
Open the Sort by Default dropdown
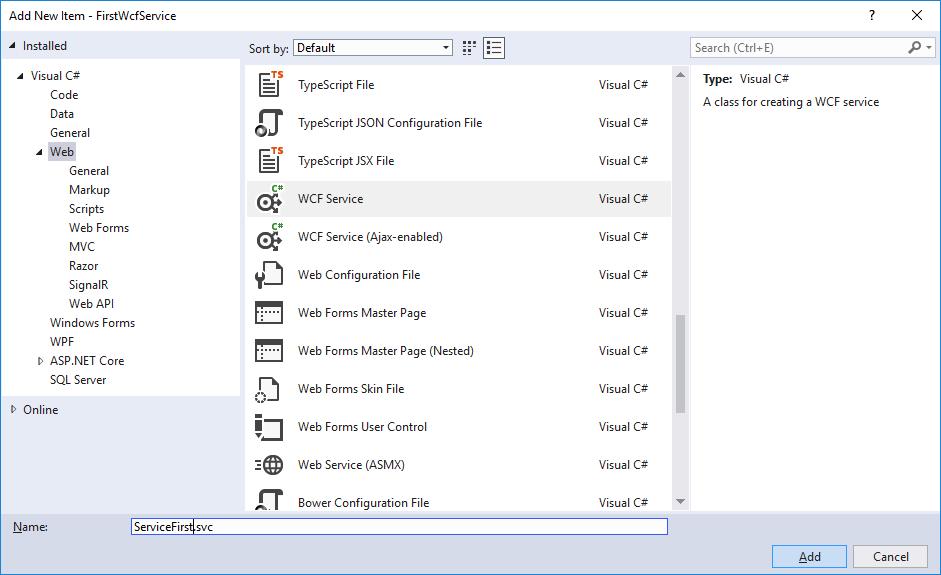click(x=373, y=48)
